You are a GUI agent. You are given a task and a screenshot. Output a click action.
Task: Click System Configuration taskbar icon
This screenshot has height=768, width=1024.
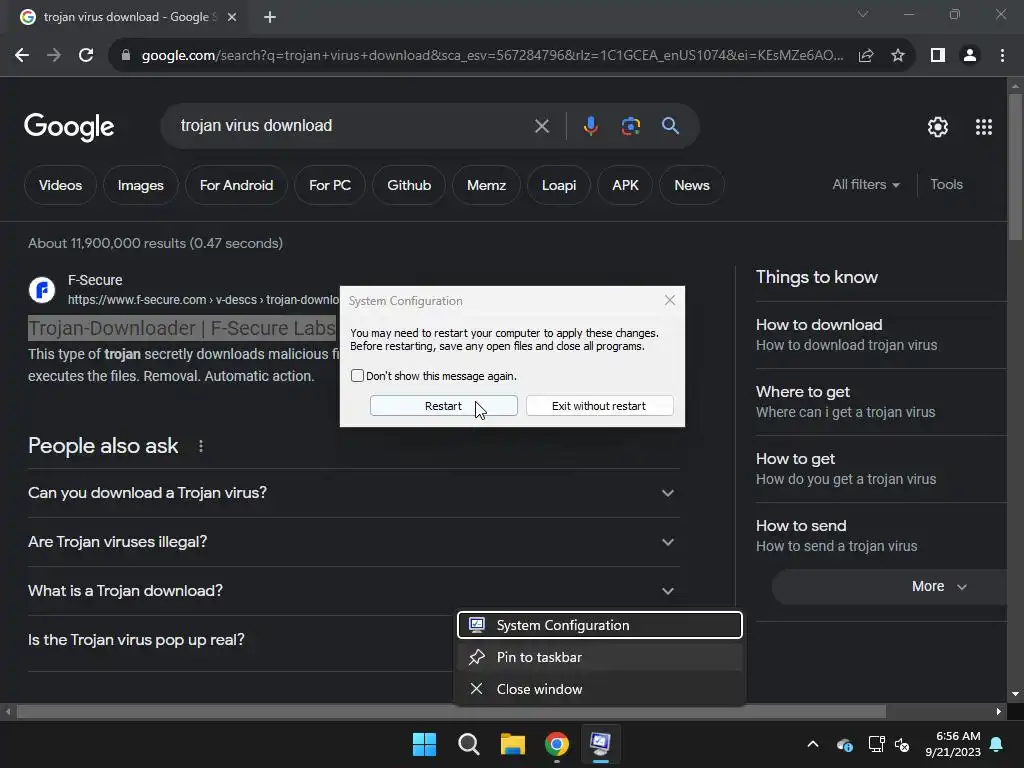point(600,744)
